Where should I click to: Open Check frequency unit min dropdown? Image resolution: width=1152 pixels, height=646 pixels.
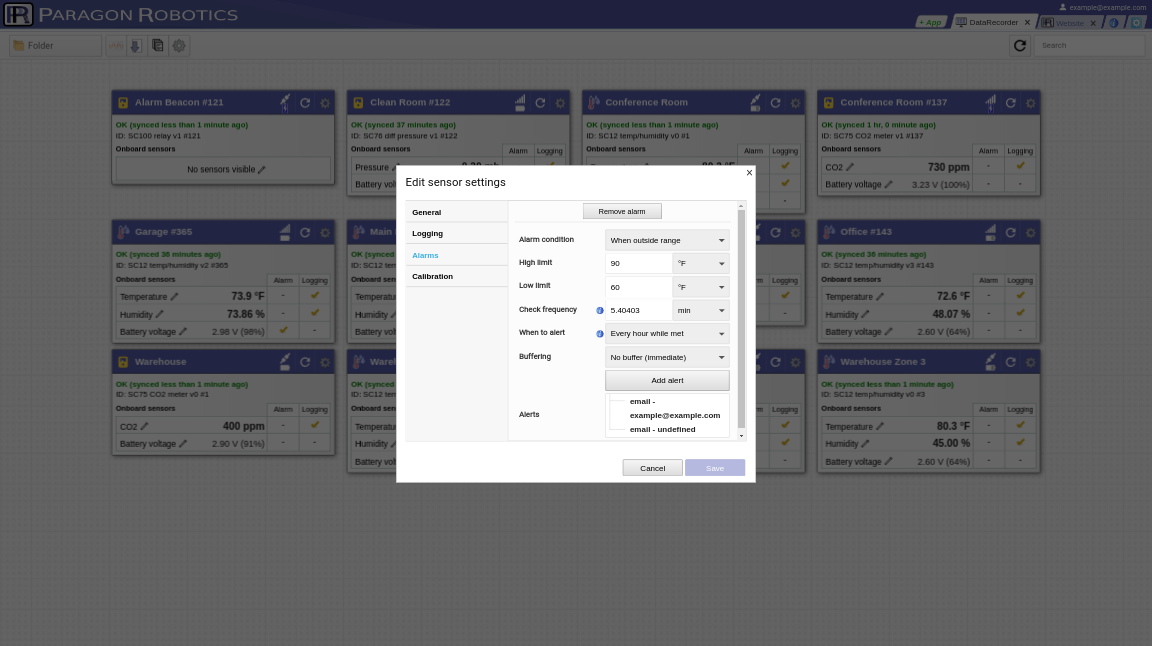(700, 310)
